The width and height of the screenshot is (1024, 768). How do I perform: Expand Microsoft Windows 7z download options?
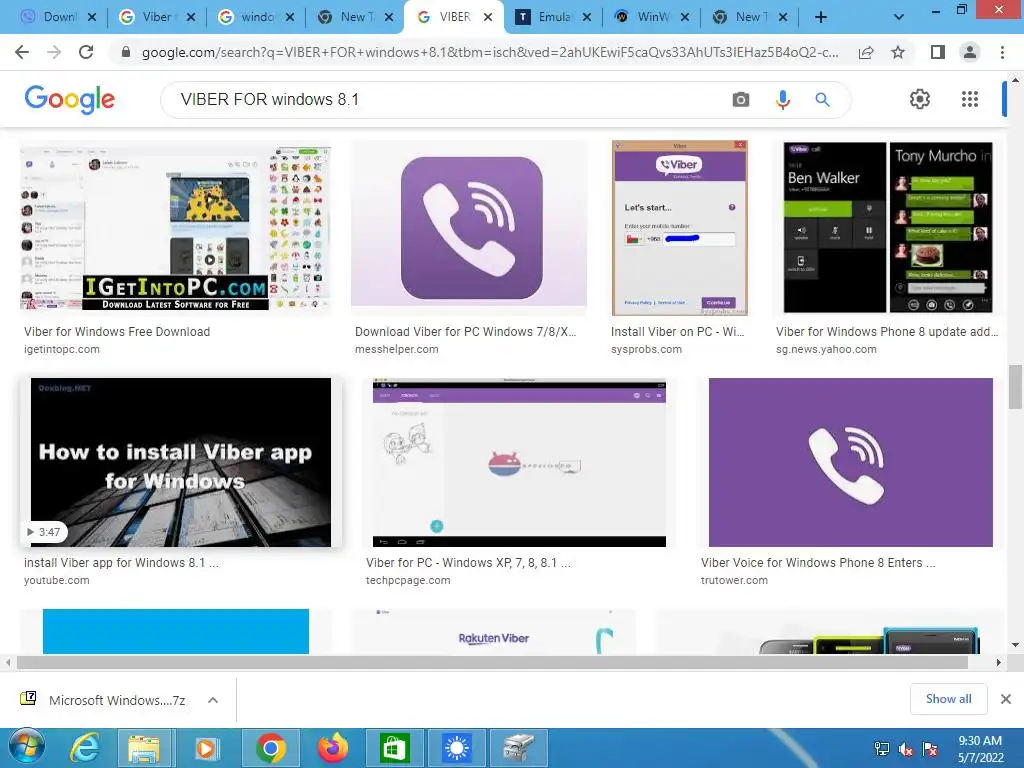tap(213, 700)
